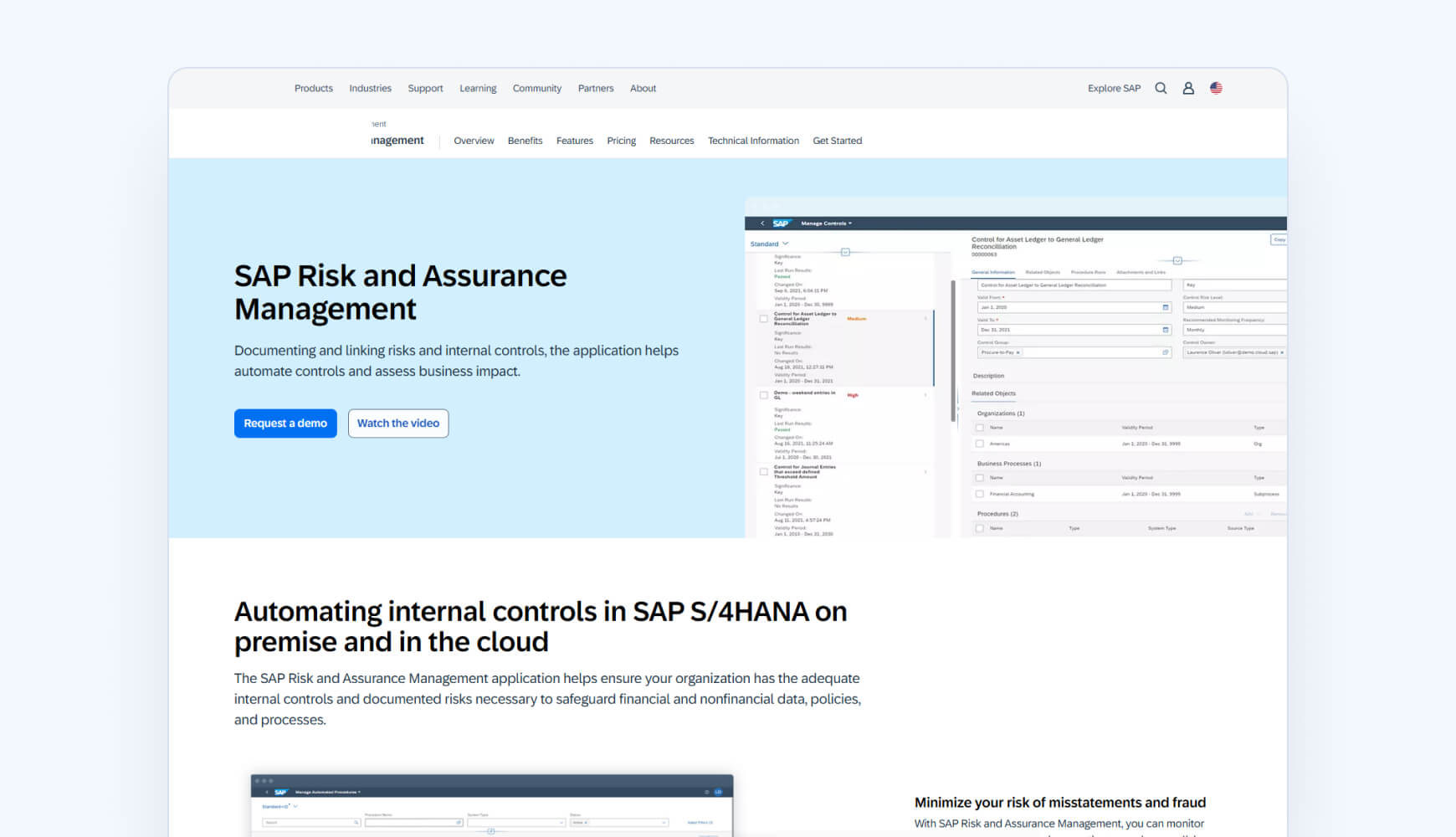
Task: Switch to the Overview section tab
Action: (x=474, y=141)
